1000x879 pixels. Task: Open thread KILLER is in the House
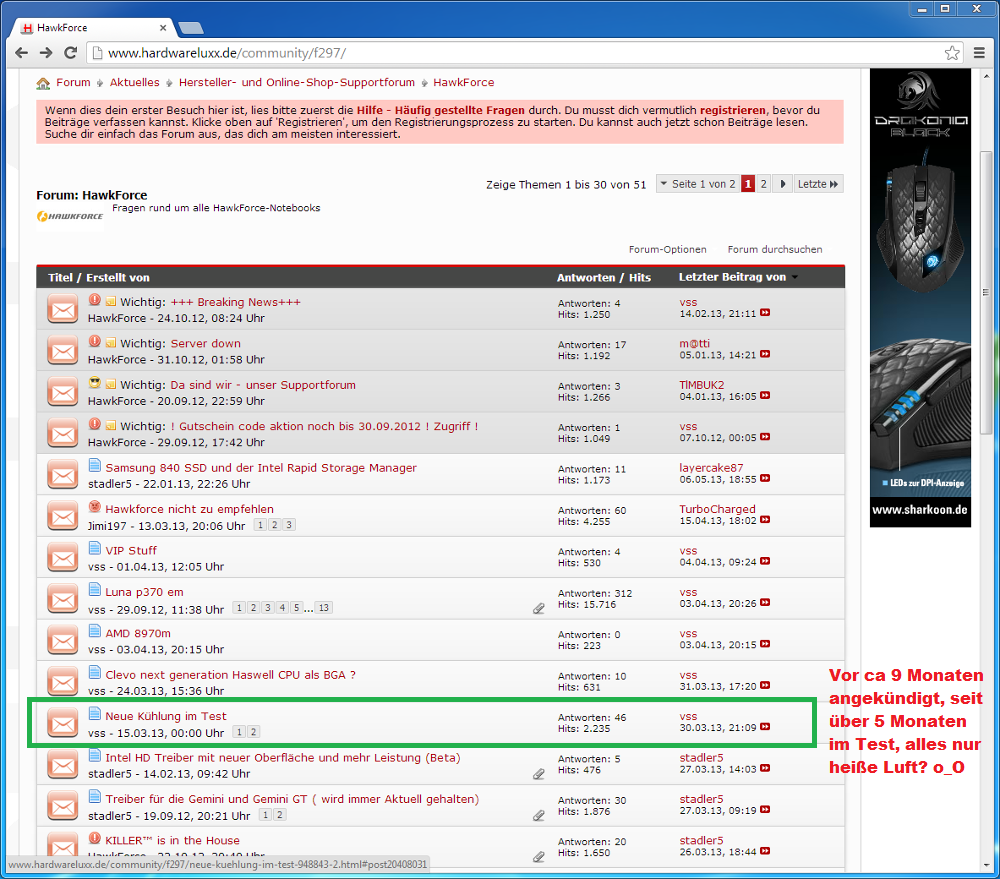click(172, 841)
